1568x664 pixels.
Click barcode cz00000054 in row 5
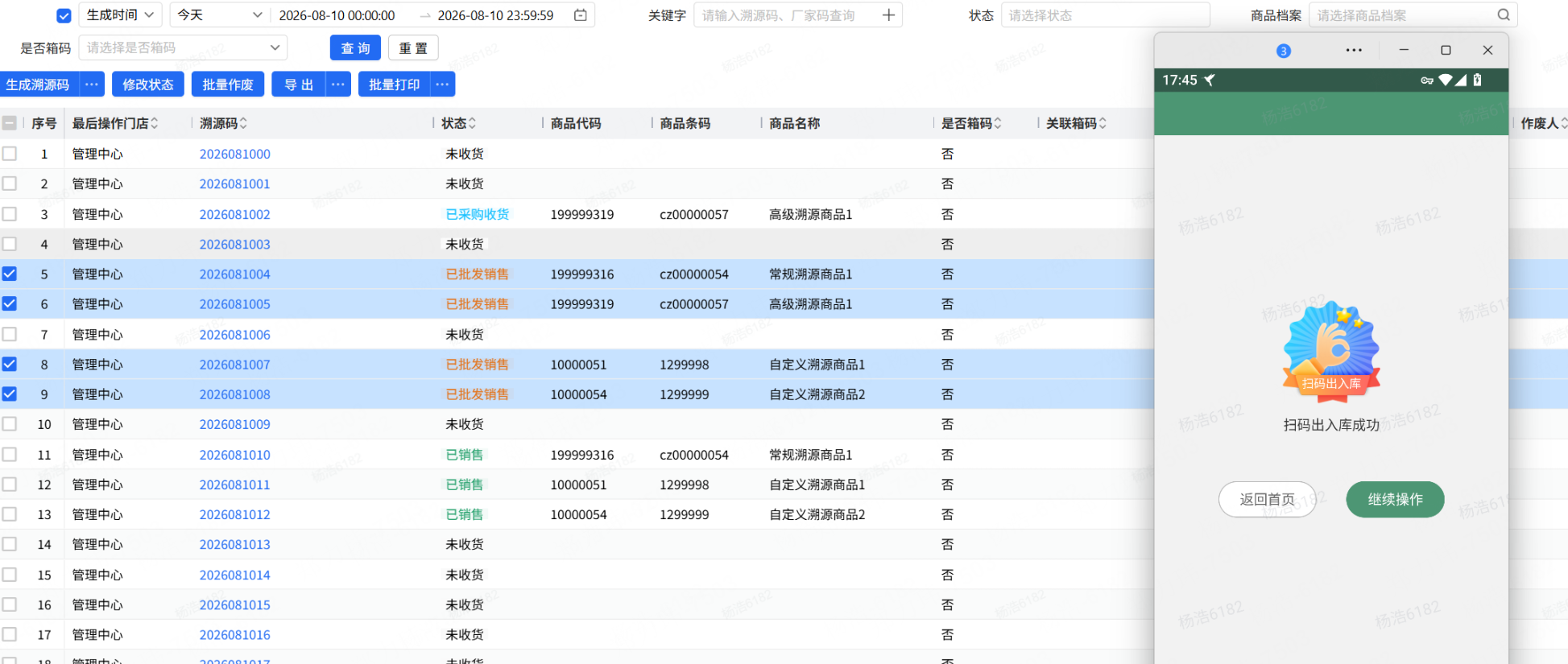[694, 274]
